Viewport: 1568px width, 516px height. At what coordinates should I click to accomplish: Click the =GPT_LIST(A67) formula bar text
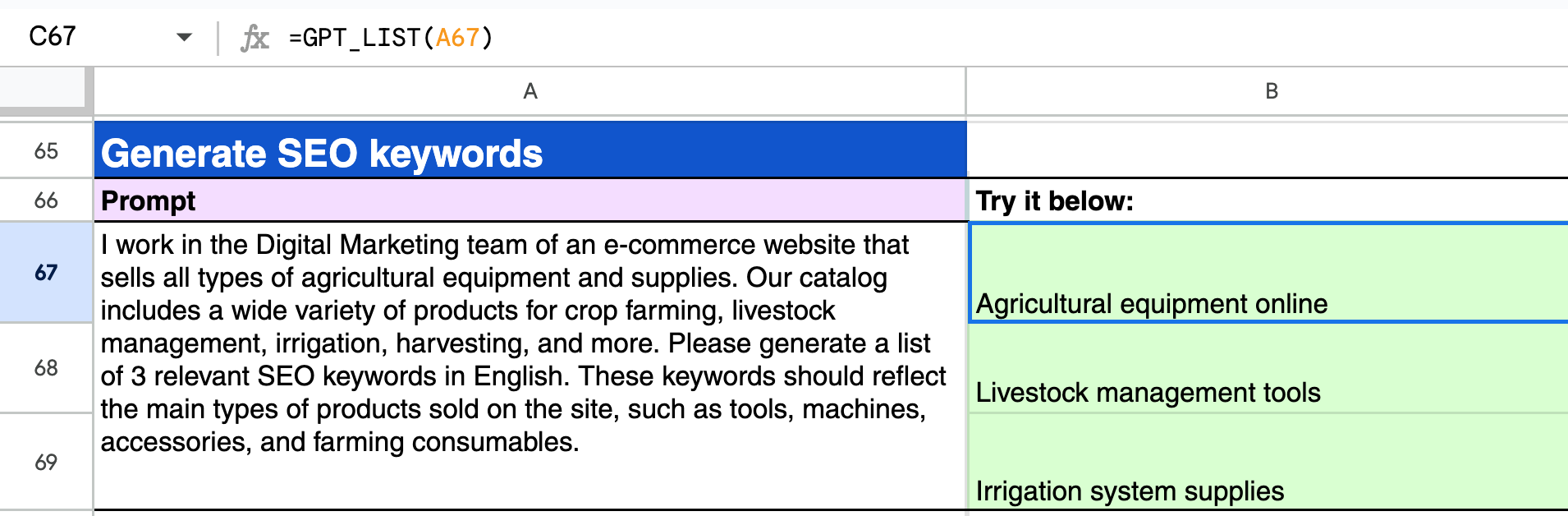coord(391,38)
